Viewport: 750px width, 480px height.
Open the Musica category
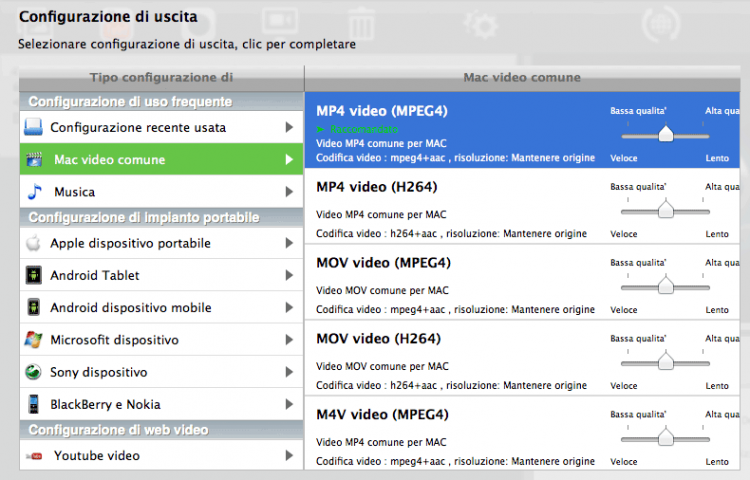161,192
